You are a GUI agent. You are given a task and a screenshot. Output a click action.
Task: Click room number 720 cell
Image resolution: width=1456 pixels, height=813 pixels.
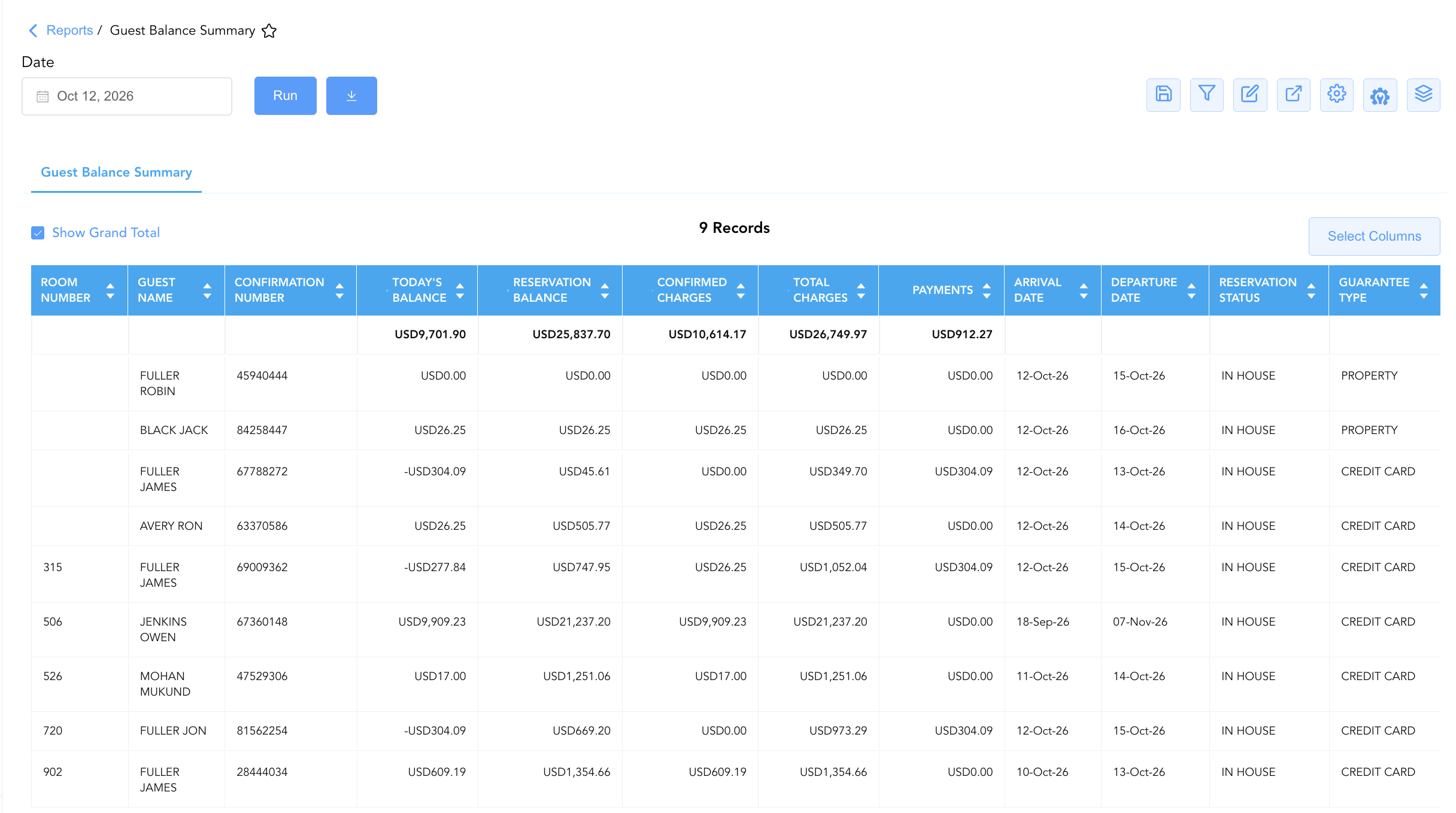(x=53, y=730)
